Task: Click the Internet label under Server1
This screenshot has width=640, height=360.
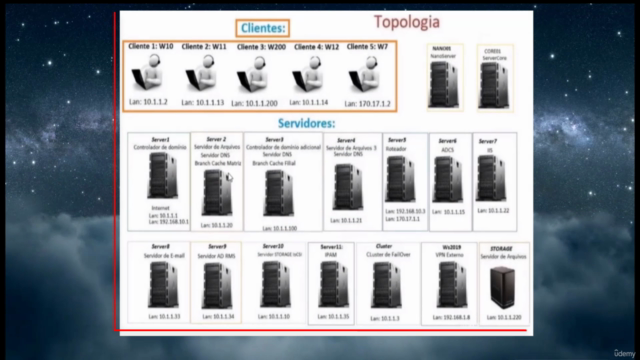Action: 160,208
